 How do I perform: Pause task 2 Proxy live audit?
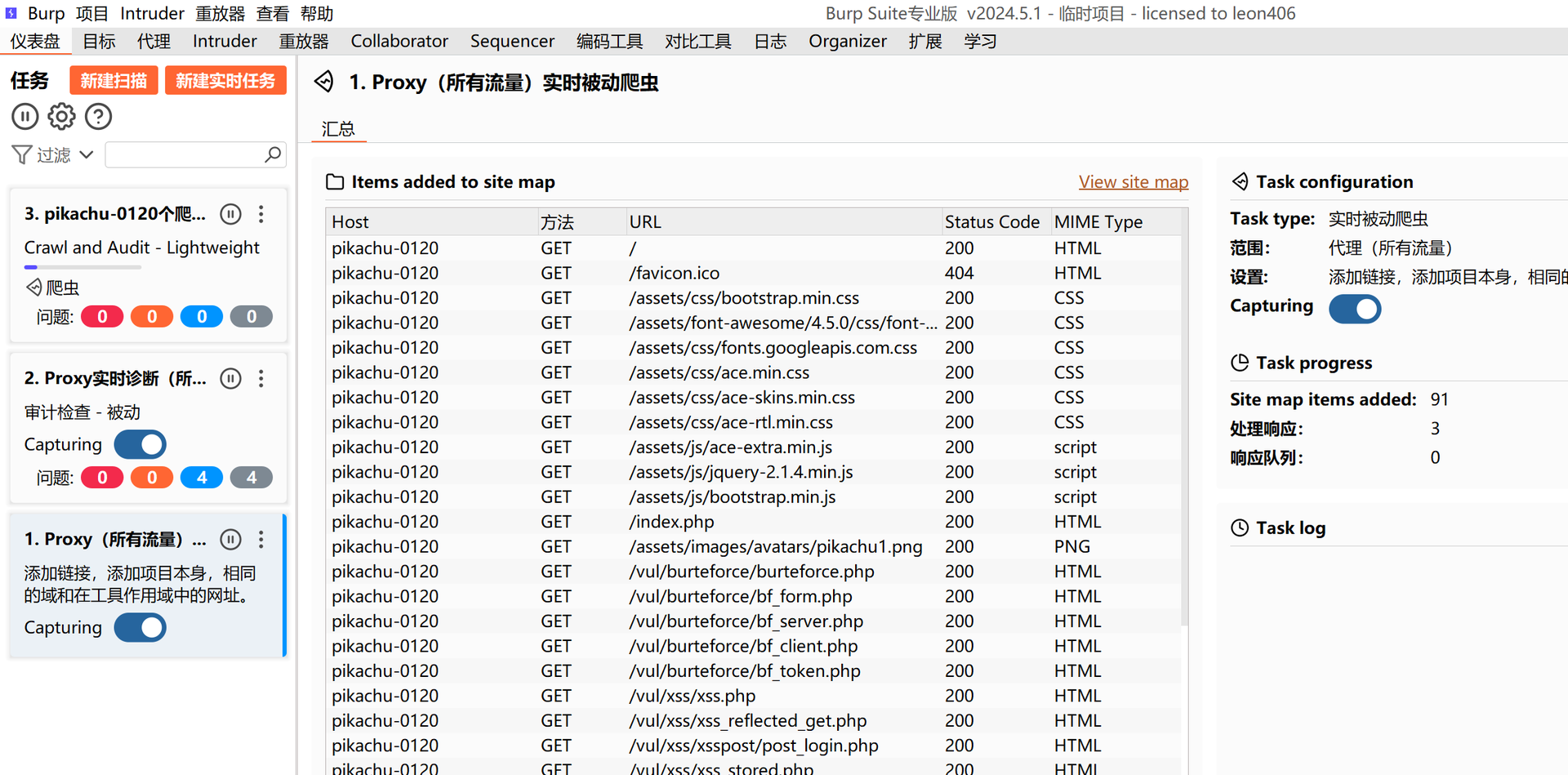click(231, 378)
